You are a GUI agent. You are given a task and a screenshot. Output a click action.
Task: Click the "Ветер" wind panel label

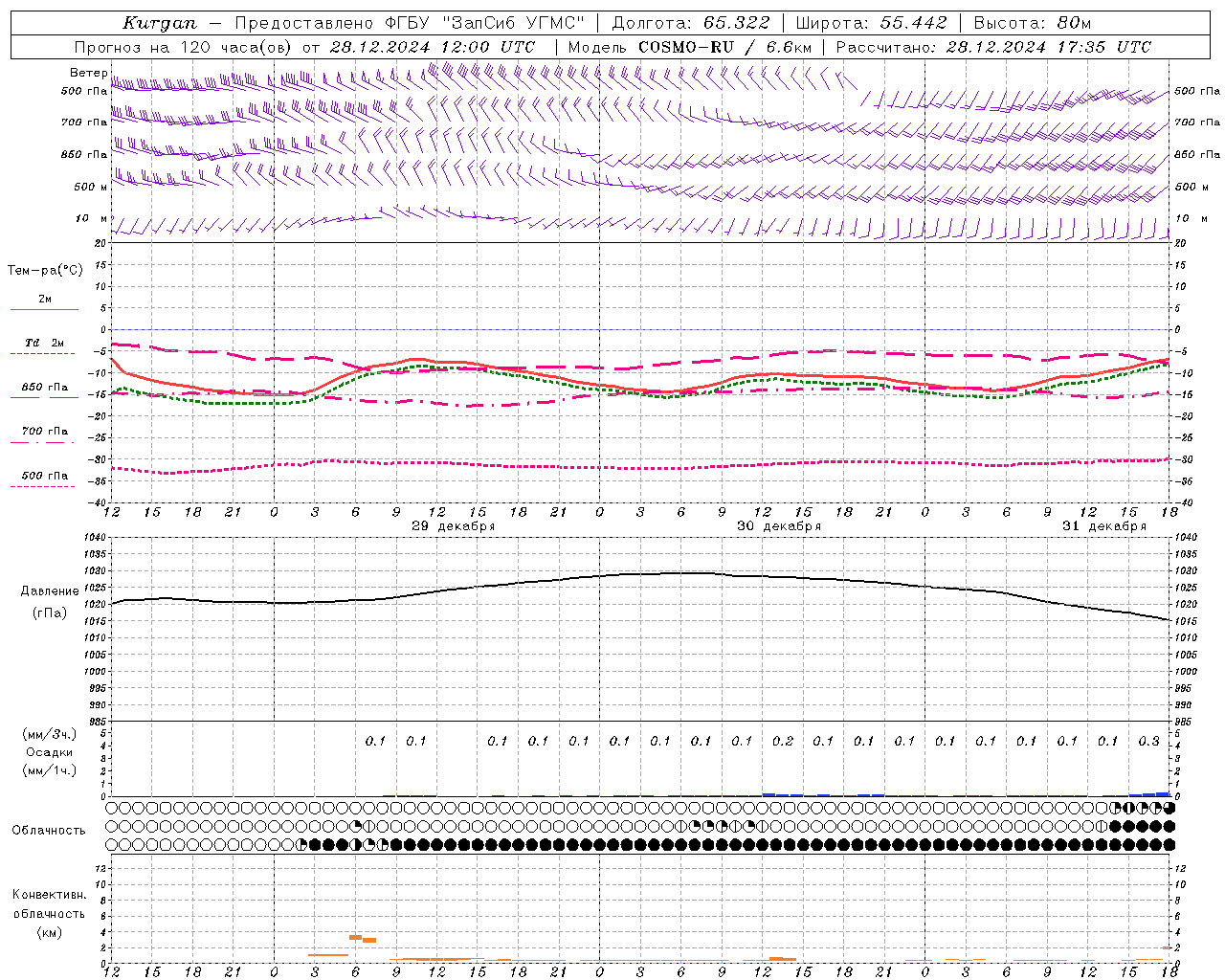coord(89,73)
